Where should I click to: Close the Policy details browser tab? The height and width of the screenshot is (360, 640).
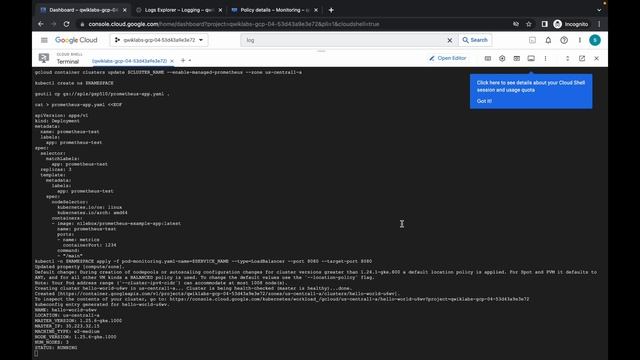[316, 10]
